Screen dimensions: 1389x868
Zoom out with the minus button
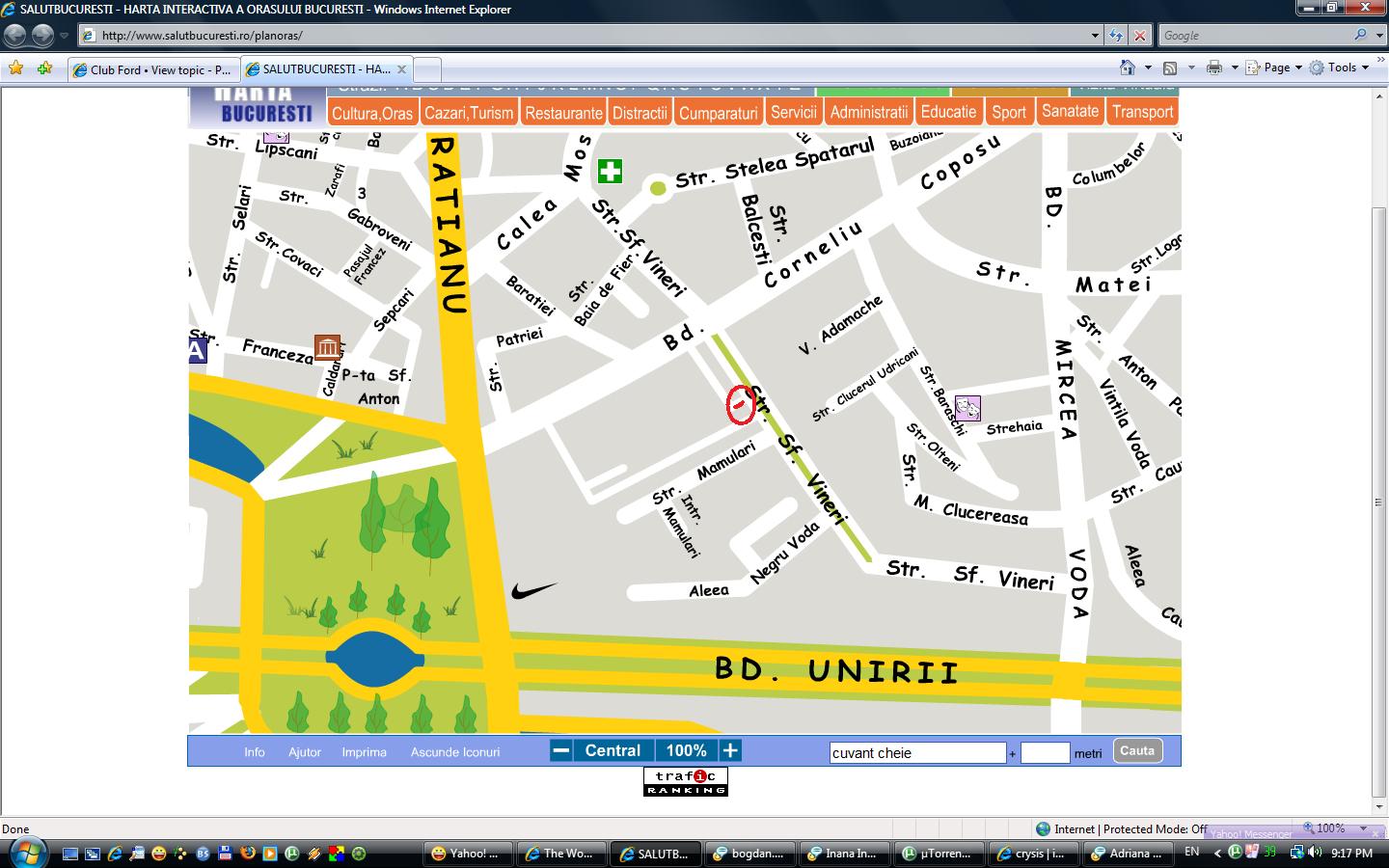click(x=561, y=750)
